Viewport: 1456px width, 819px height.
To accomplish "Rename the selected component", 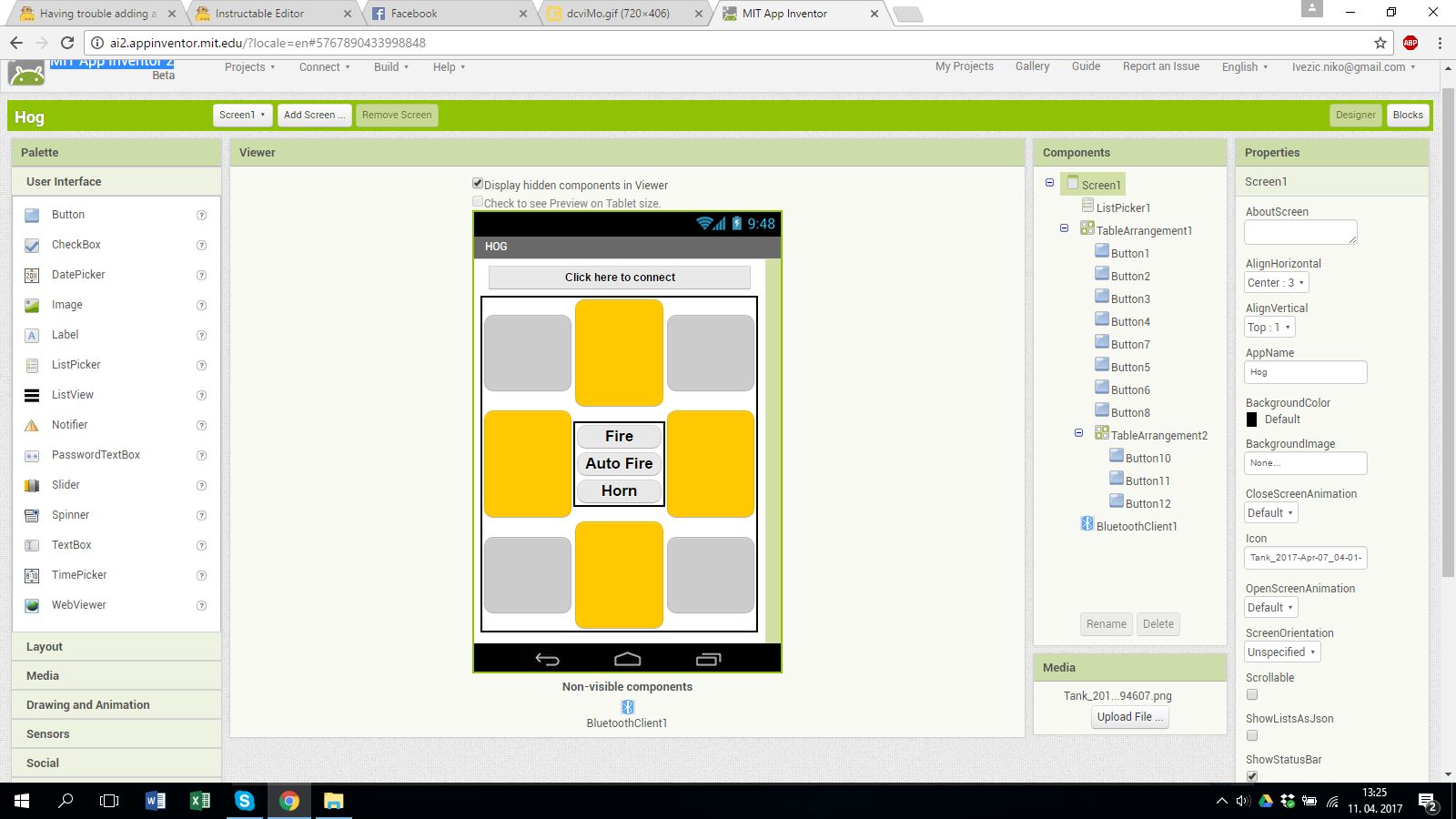I will (1107, 624).
